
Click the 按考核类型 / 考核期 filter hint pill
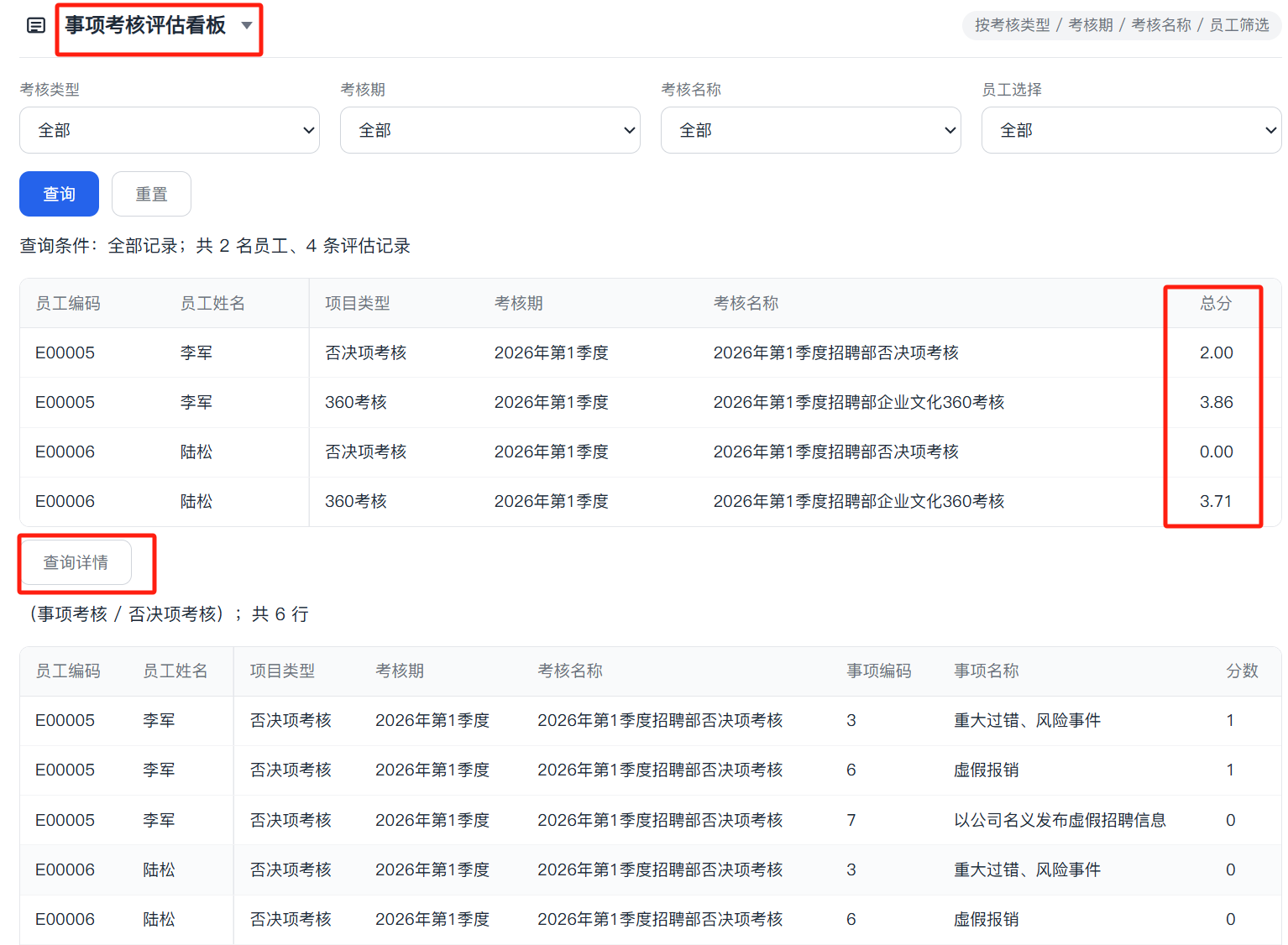tap(1122, 25)
